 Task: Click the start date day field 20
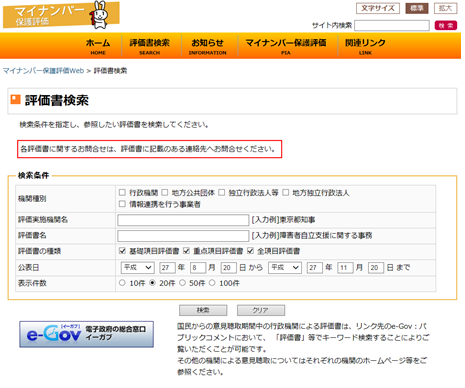point(229,267)
